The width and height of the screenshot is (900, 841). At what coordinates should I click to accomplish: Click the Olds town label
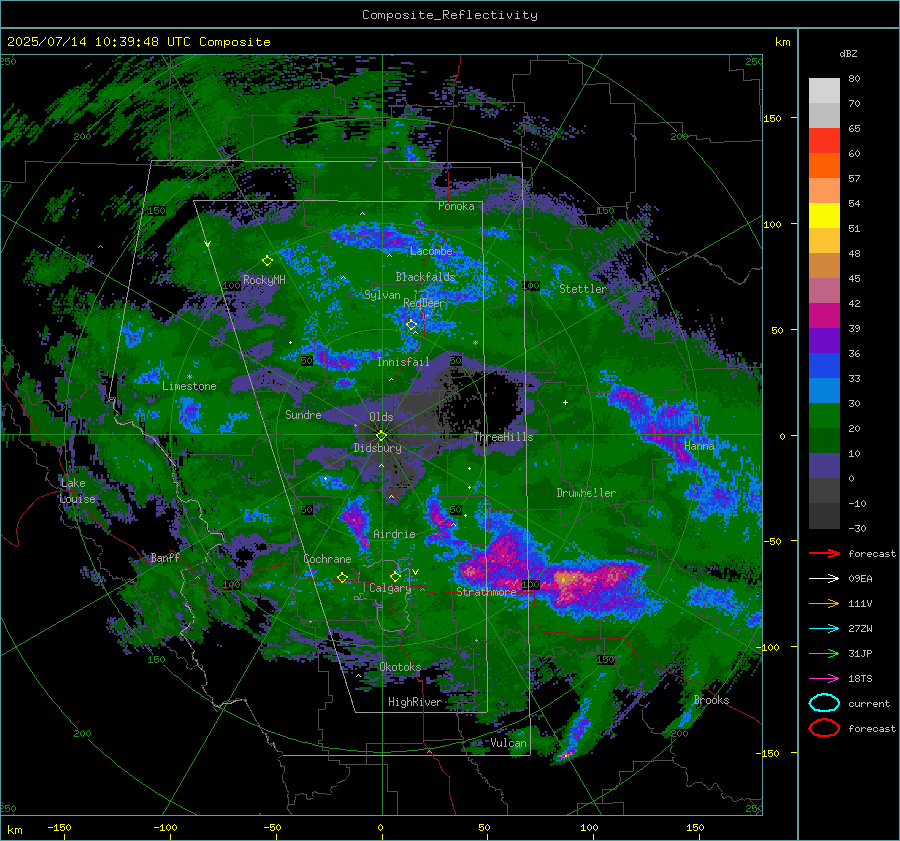[381, 417]
